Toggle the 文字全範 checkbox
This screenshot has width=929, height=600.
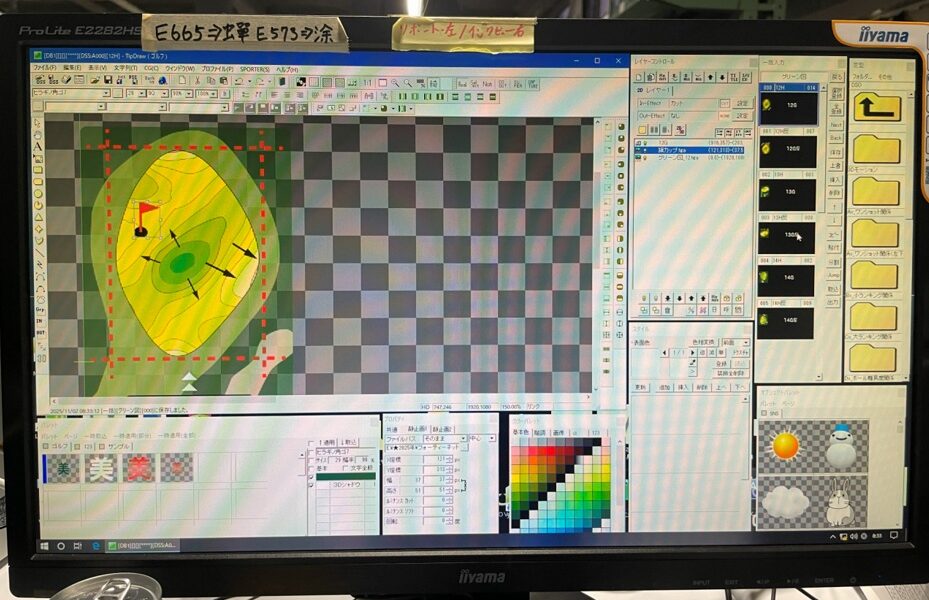point(346,466)
